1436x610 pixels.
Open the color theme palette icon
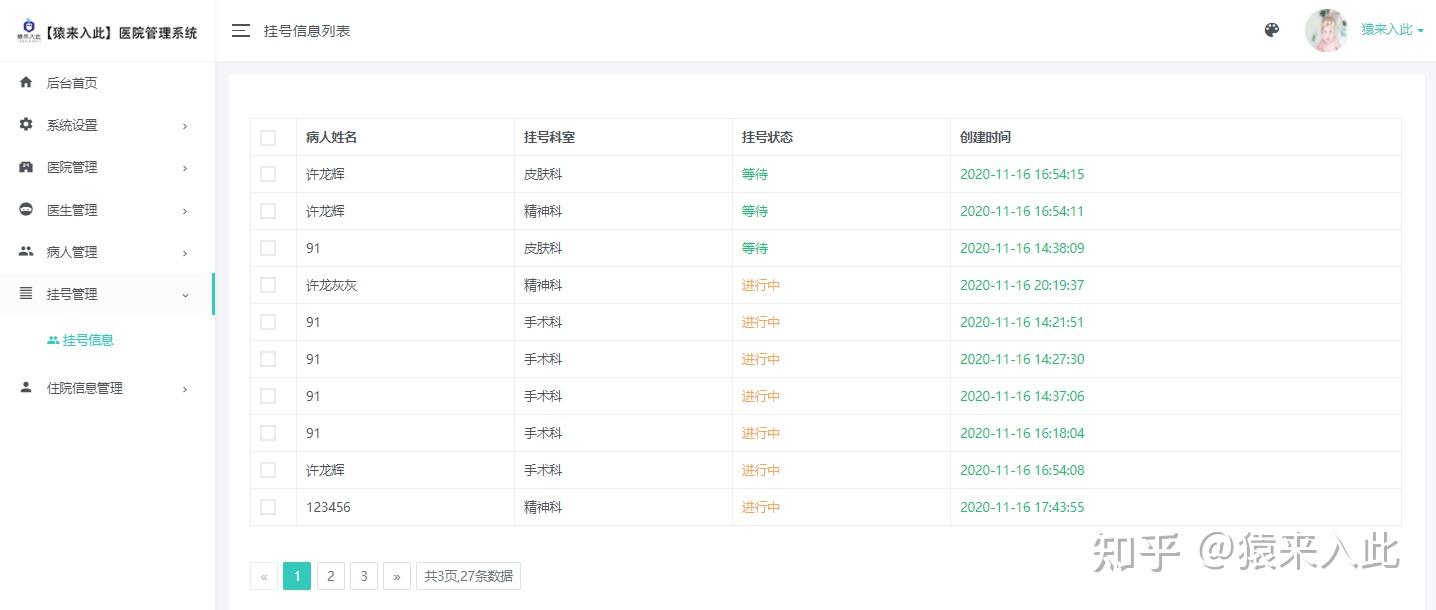click(1272, 30)
